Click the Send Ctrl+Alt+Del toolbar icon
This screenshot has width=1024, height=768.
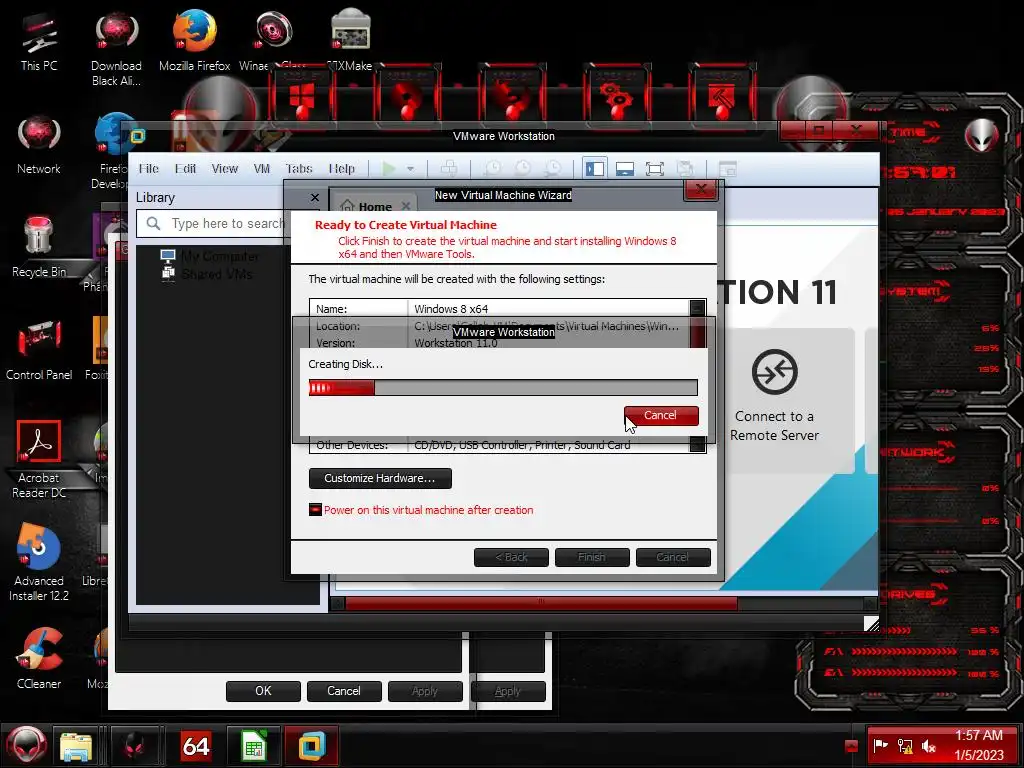point(449,168)
